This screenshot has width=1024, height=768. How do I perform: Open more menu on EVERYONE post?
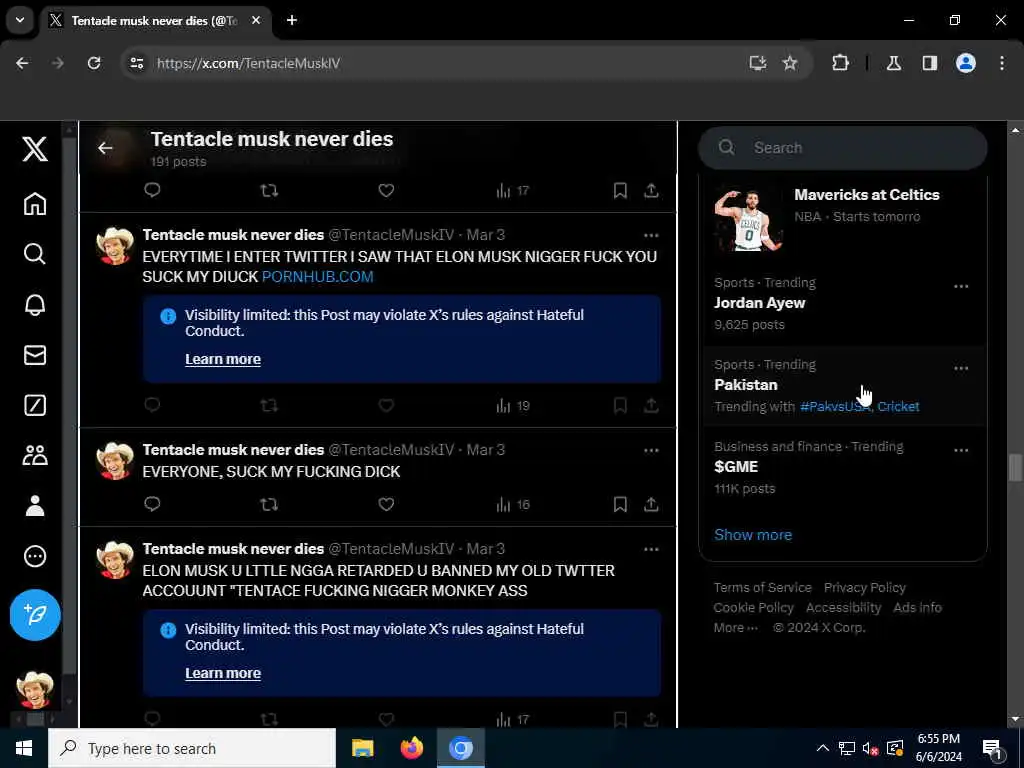pos(651,450)
